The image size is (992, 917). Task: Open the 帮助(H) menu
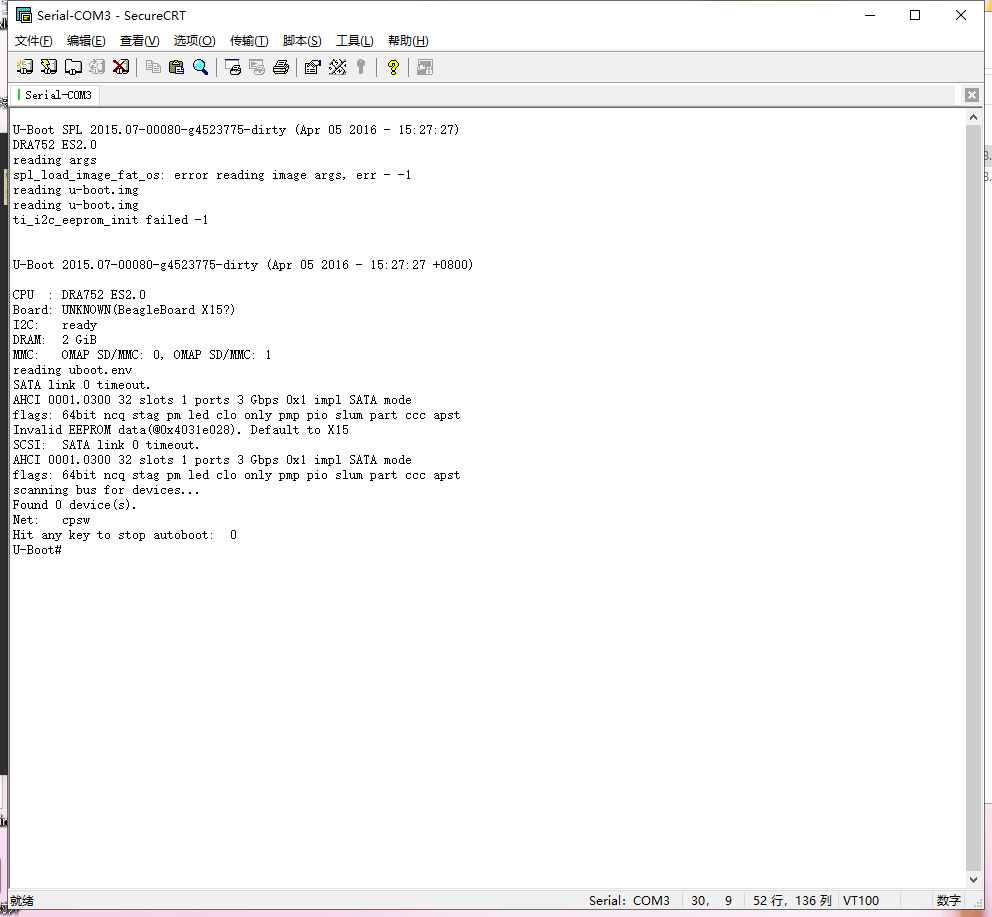click(x=408, y=41)
